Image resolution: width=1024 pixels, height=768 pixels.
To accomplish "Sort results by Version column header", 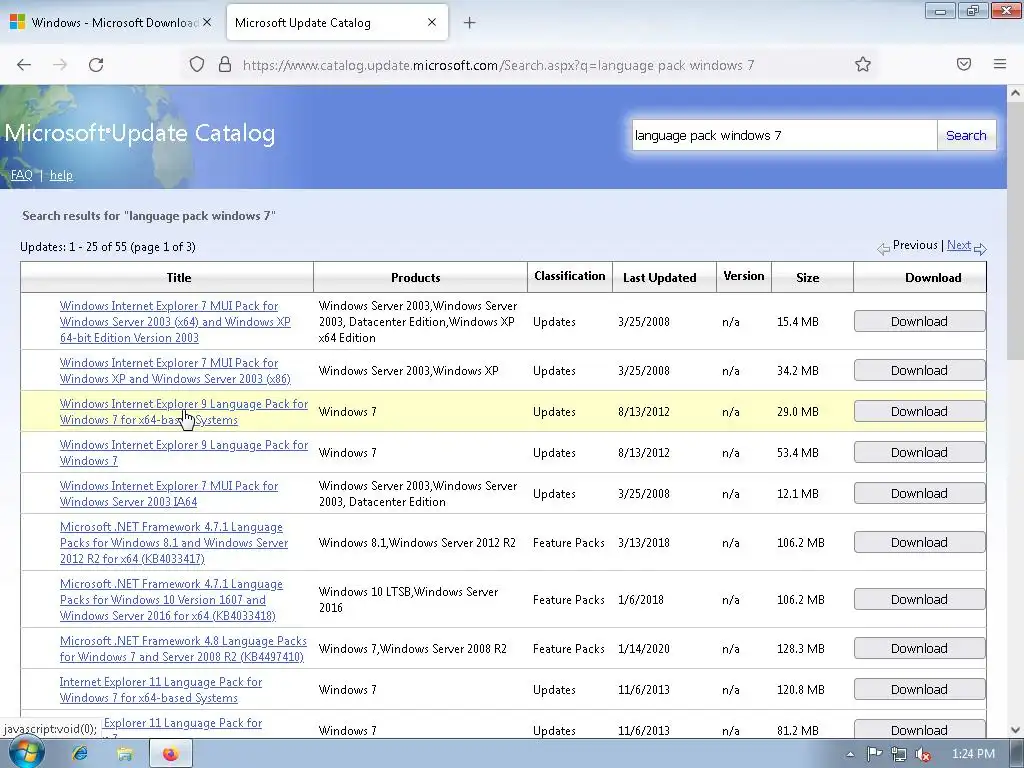I will click(x=744, y=276).
